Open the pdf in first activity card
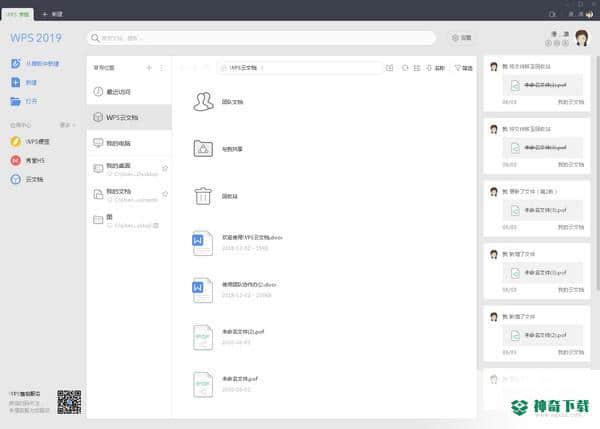600x429 pixels. pos(542,85)
